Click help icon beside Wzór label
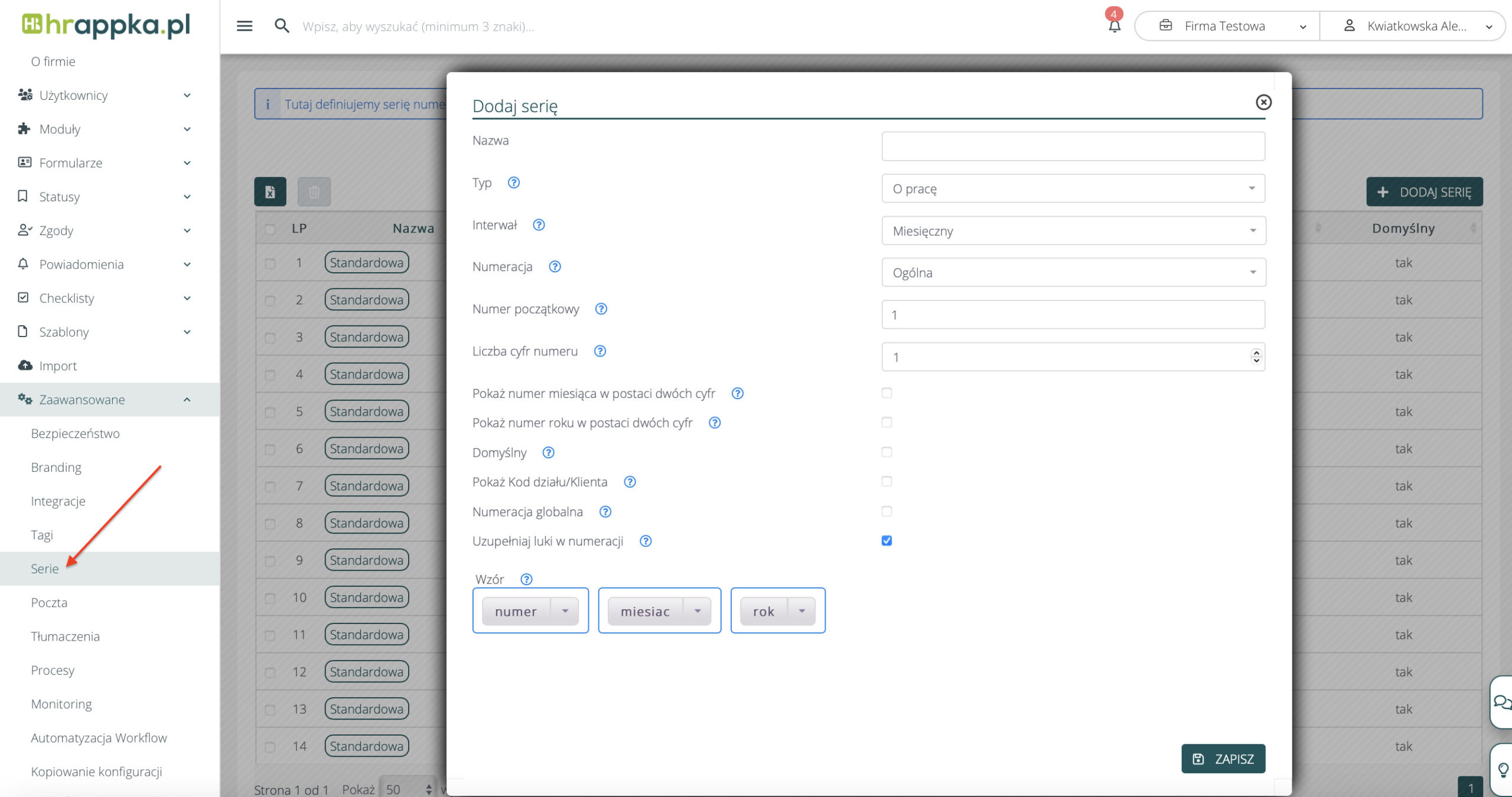1512x797 pixels. [x=526, y=579]
